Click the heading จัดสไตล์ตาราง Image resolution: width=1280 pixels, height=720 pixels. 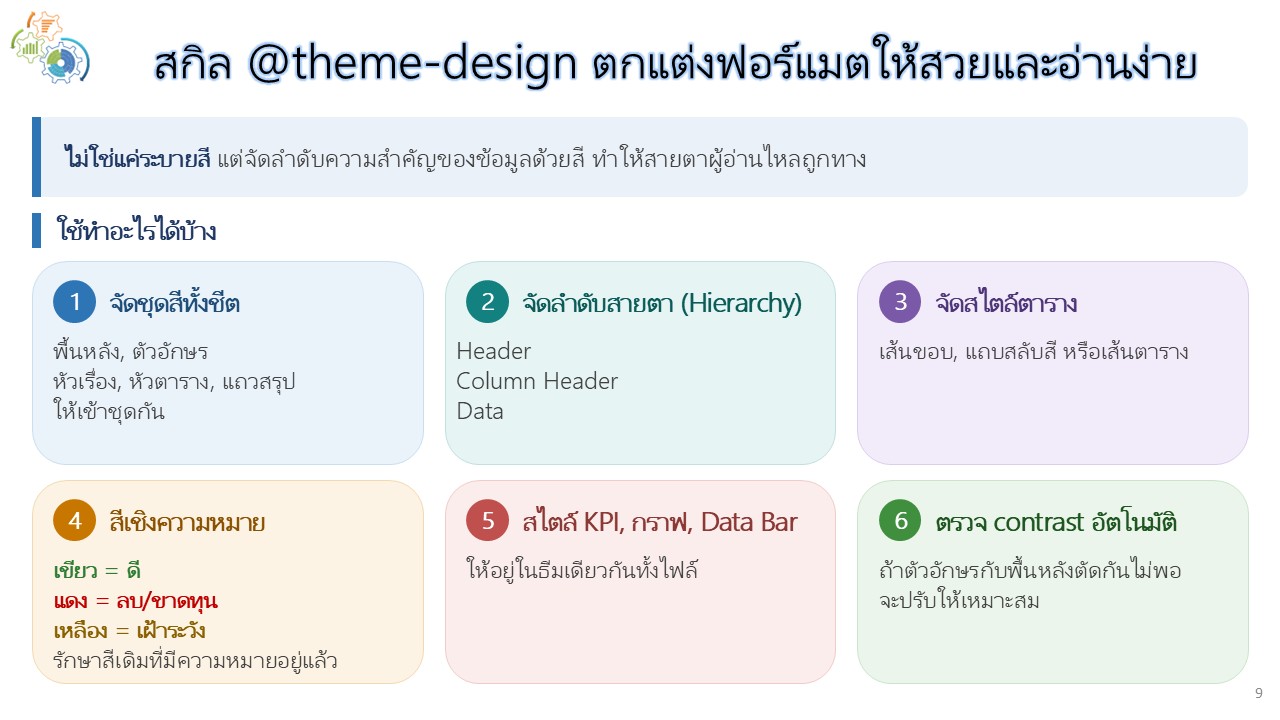[1006, 303]
